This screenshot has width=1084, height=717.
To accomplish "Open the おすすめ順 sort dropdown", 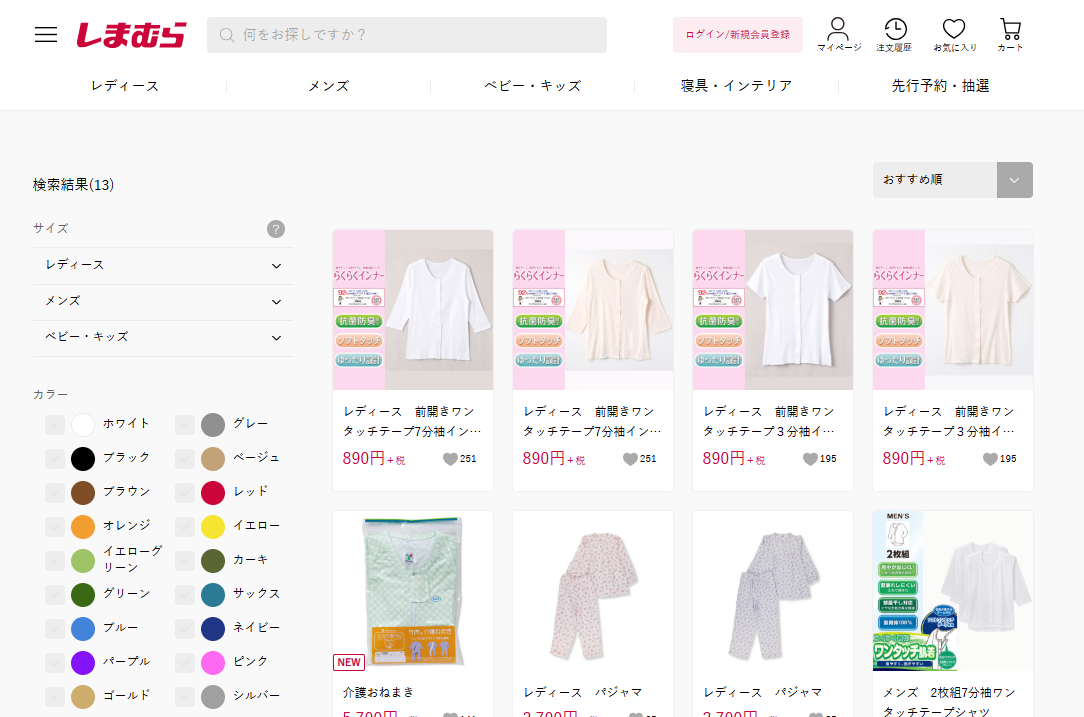I will coord(952,180).
